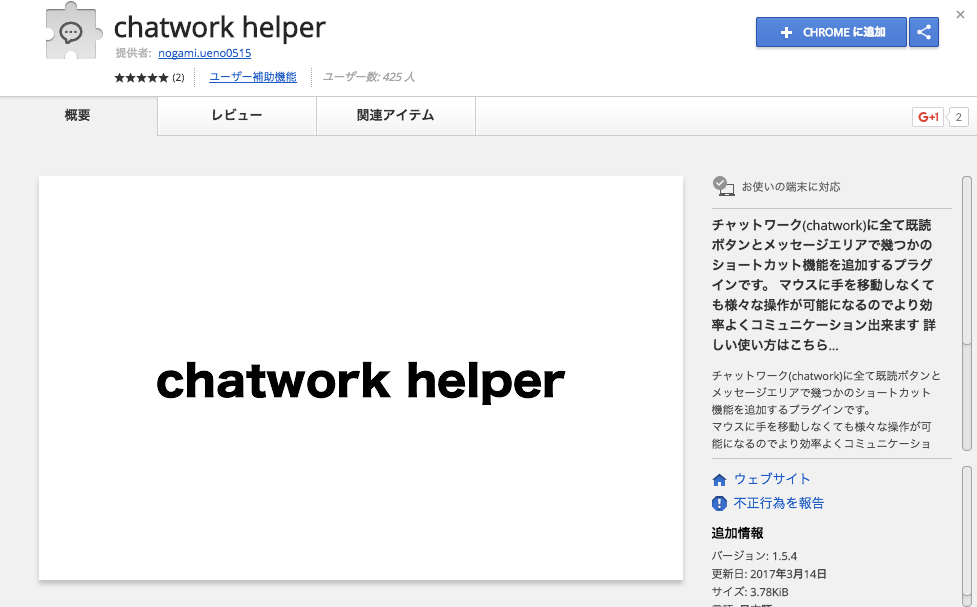
Task: Click the text サイズ: 3.78KiB
Action: coord(750,592)
